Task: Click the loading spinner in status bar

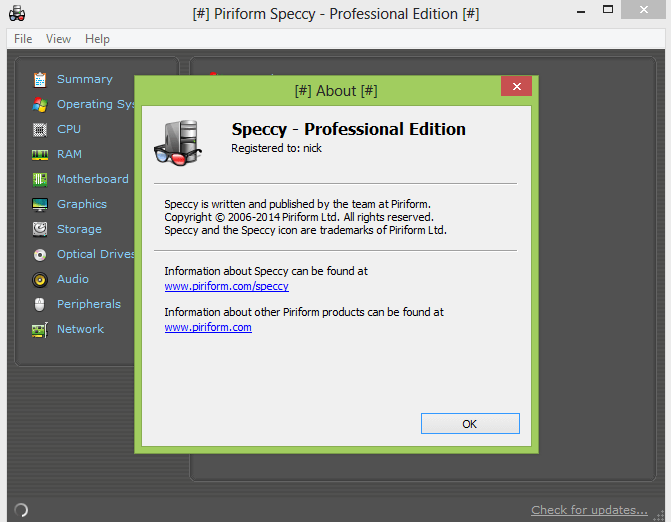Action: point(21,510)
